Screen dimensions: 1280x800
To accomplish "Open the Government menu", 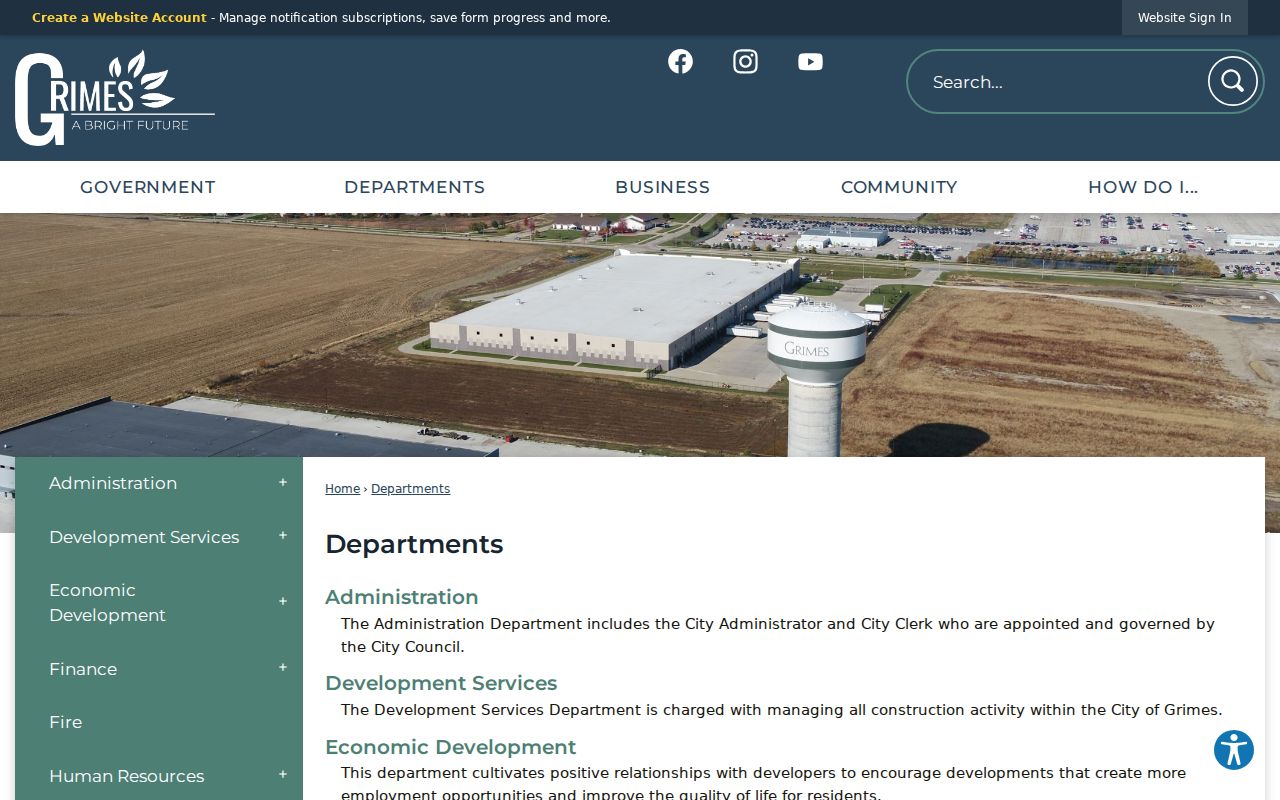I will click(x=148, y=187).
